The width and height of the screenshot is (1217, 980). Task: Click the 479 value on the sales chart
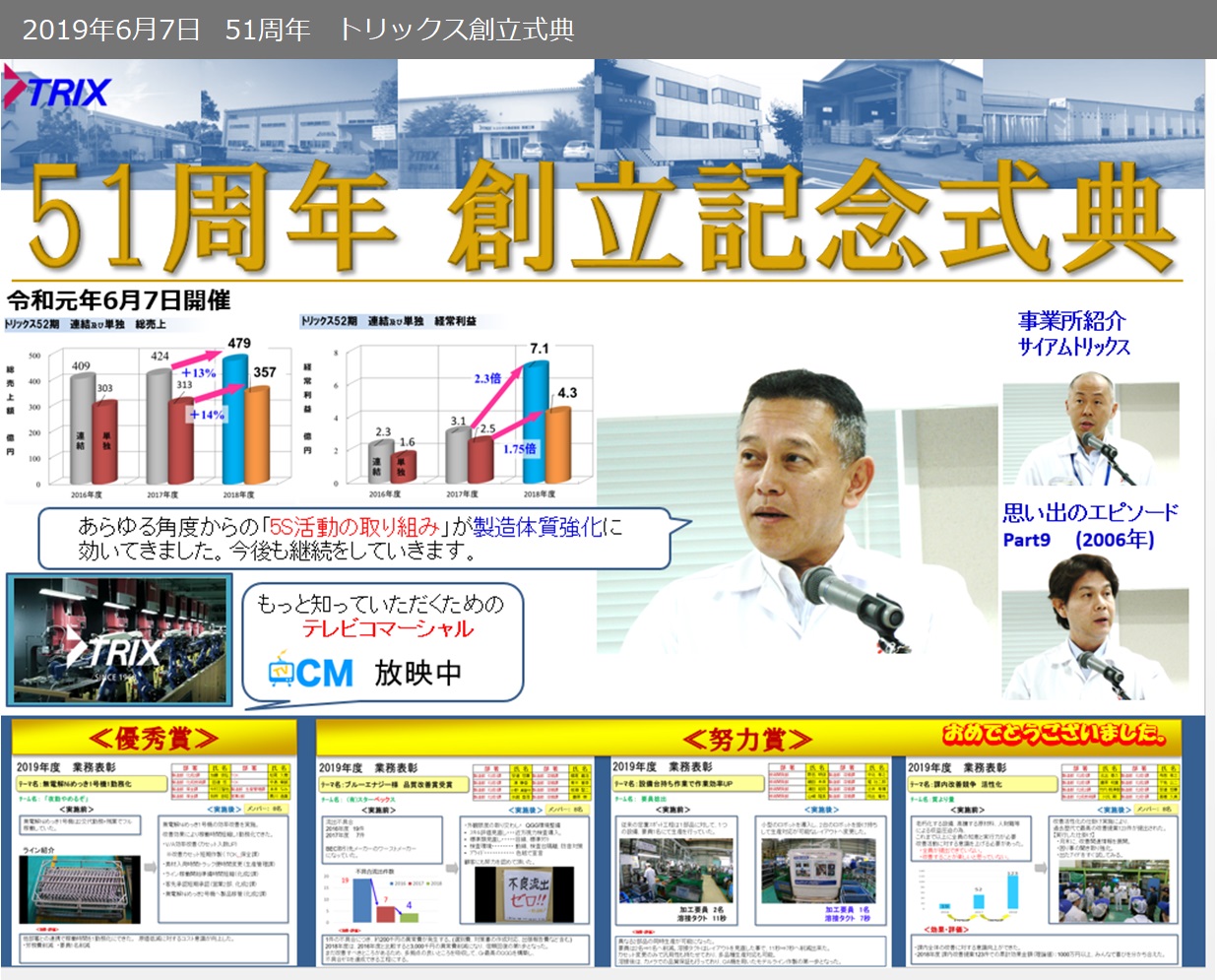239,343
